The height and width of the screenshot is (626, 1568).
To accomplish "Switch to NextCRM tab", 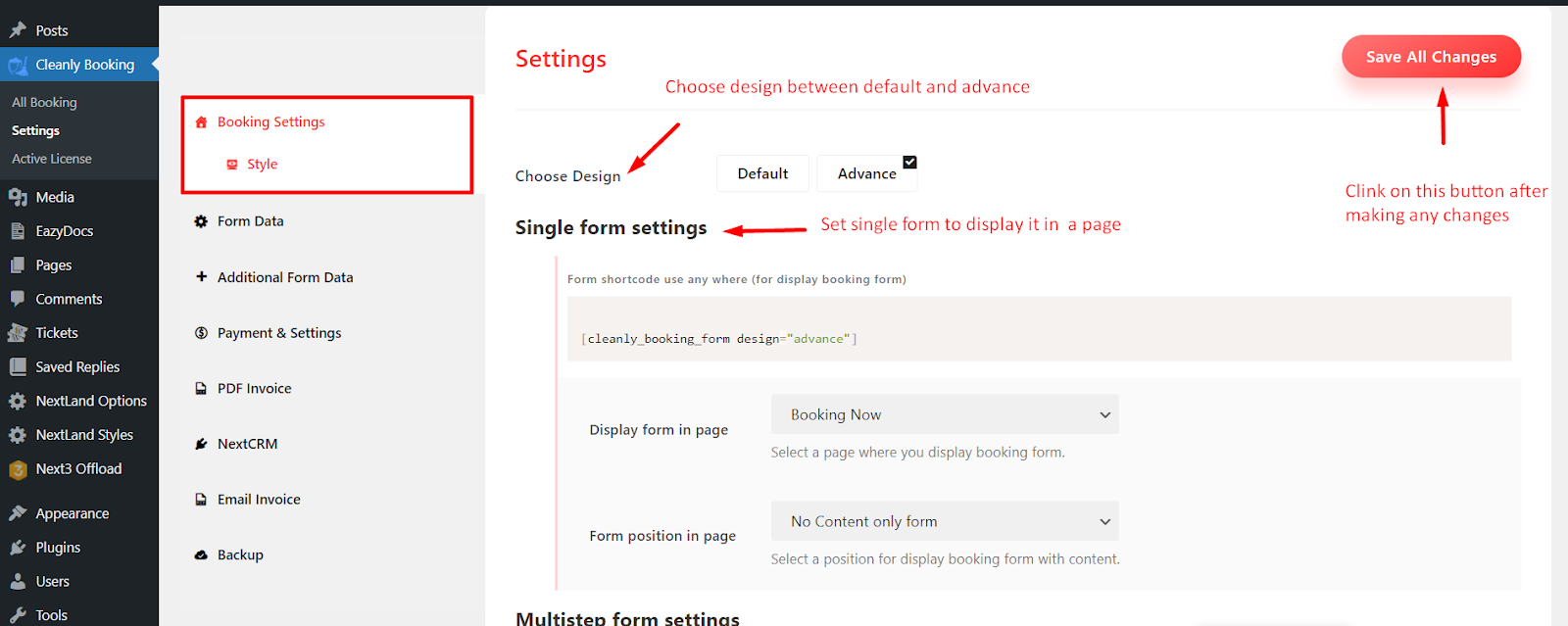I will click(x=247, y=444).
